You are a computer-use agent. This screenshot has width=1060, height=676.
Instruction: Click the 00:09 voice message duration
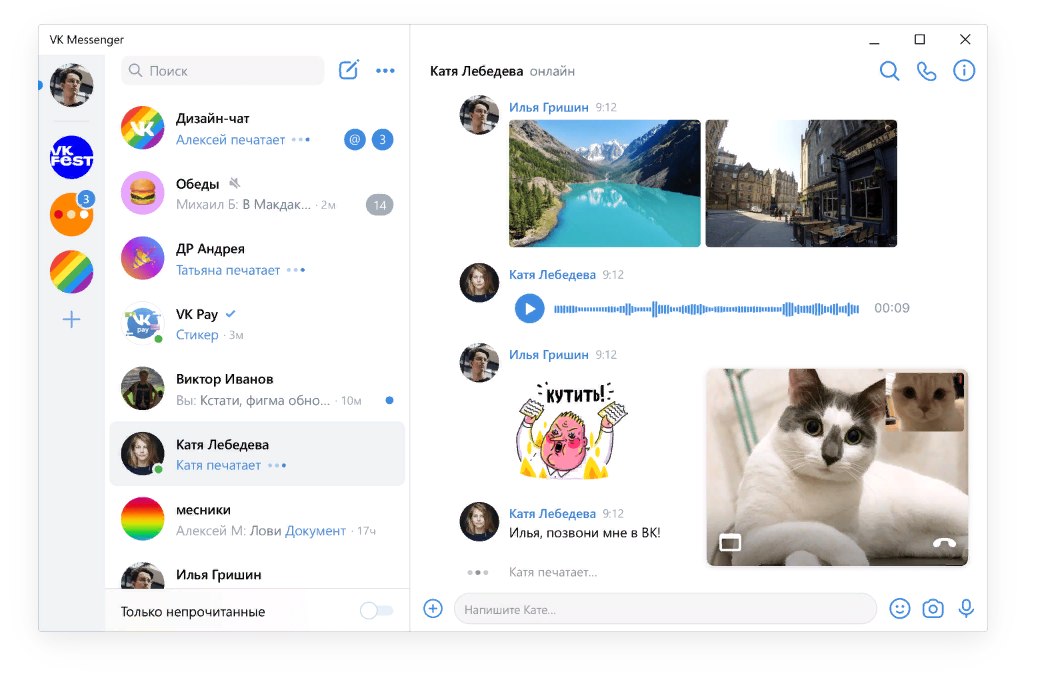click(892, 308)
